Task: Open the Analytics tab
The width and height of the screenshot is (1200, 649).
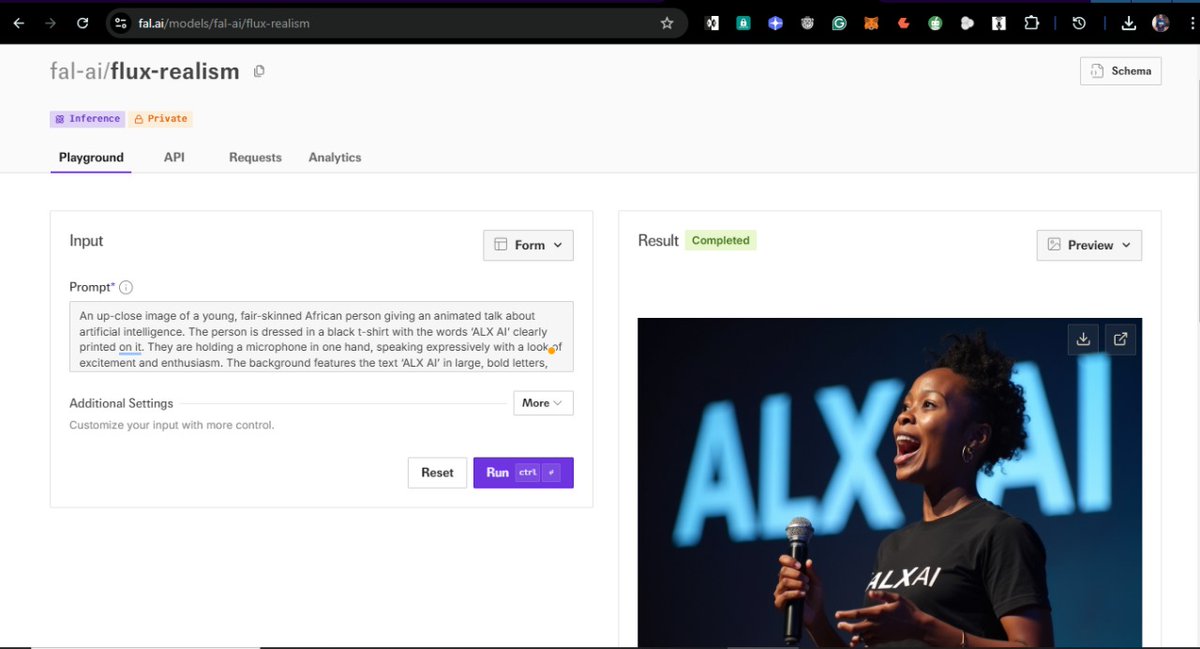Action: point(335,157)
